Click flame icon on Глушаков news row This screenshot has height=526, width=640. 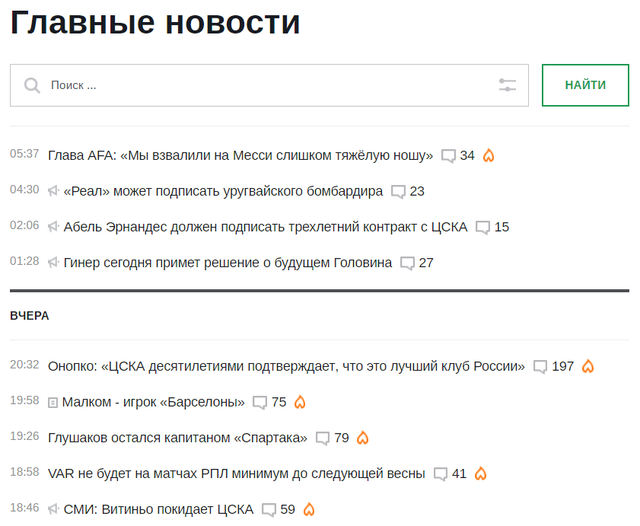(363, 438)
